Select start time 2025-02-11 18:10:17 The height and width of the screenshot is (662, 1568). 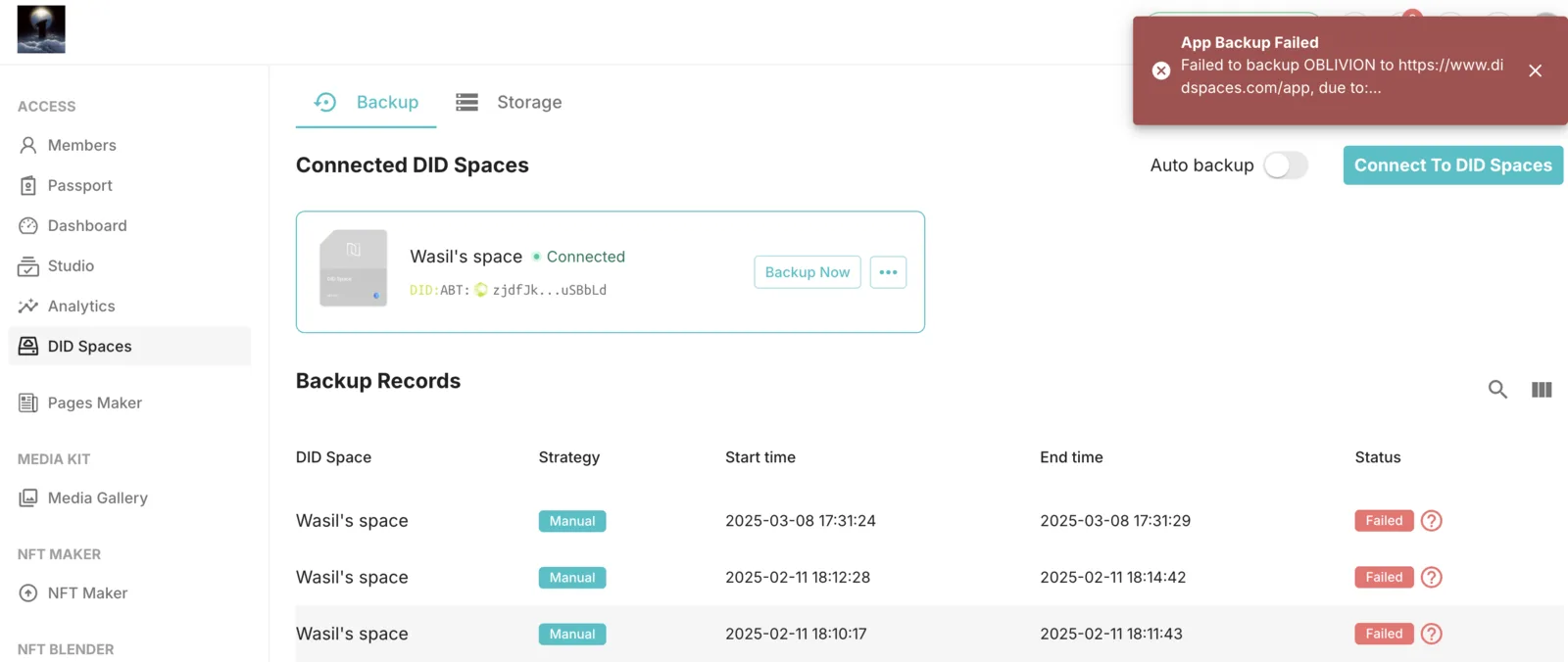(796, 634)
